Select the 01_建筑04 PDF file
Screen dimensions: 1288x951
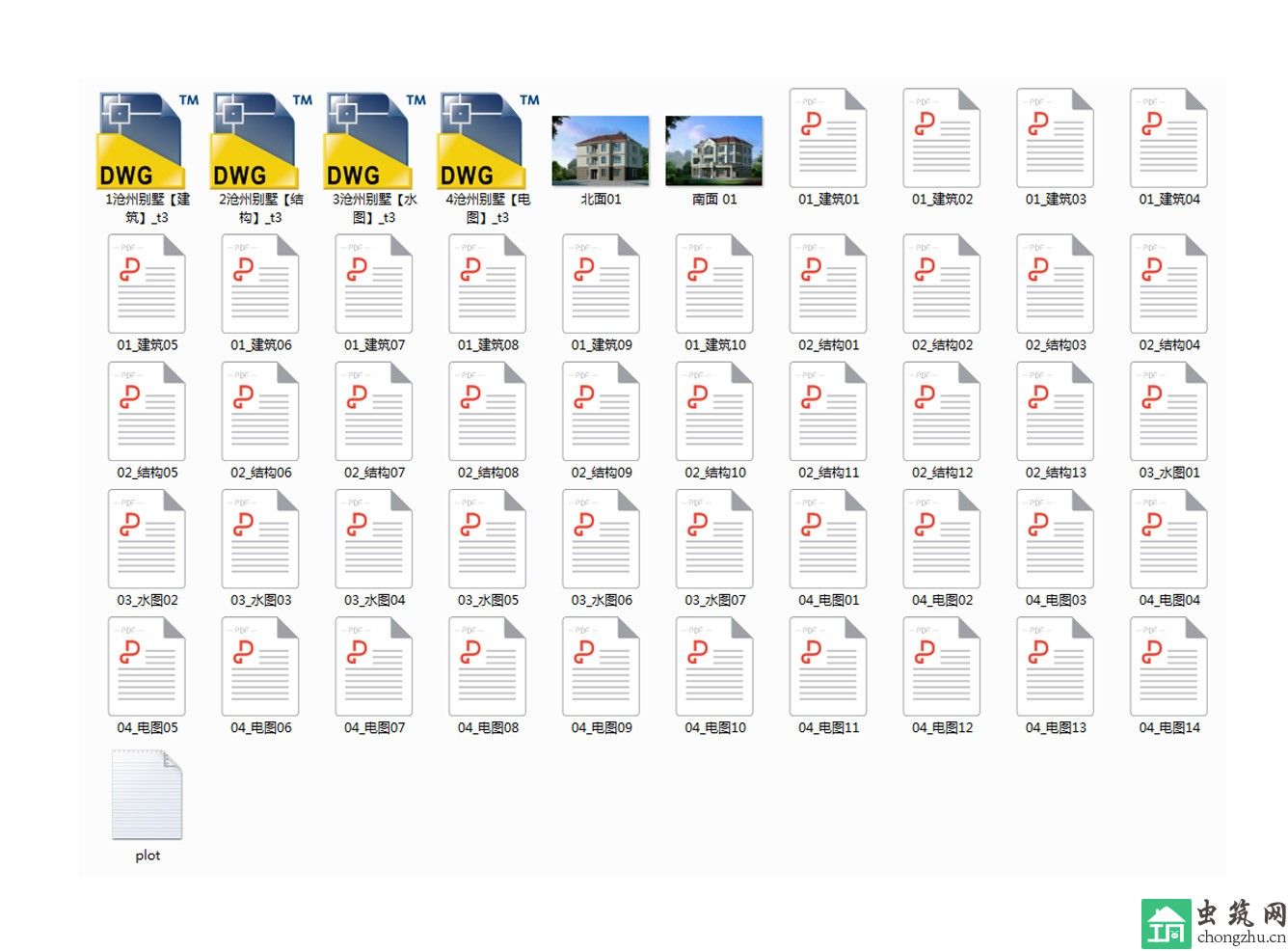pyautogui.click(x=1168, y=138)
